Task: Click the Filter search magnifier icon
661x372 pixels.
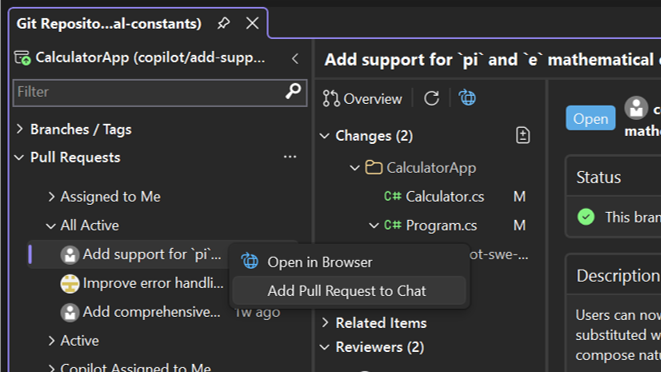Action: pos(293,91)
